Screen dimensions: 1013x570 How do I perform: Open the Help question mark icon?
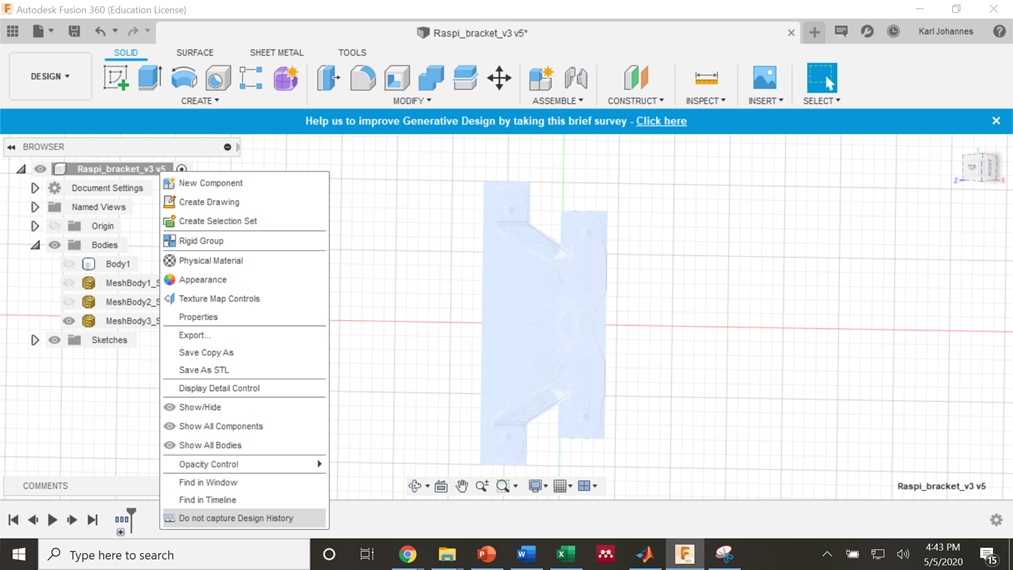coord(999,31)
